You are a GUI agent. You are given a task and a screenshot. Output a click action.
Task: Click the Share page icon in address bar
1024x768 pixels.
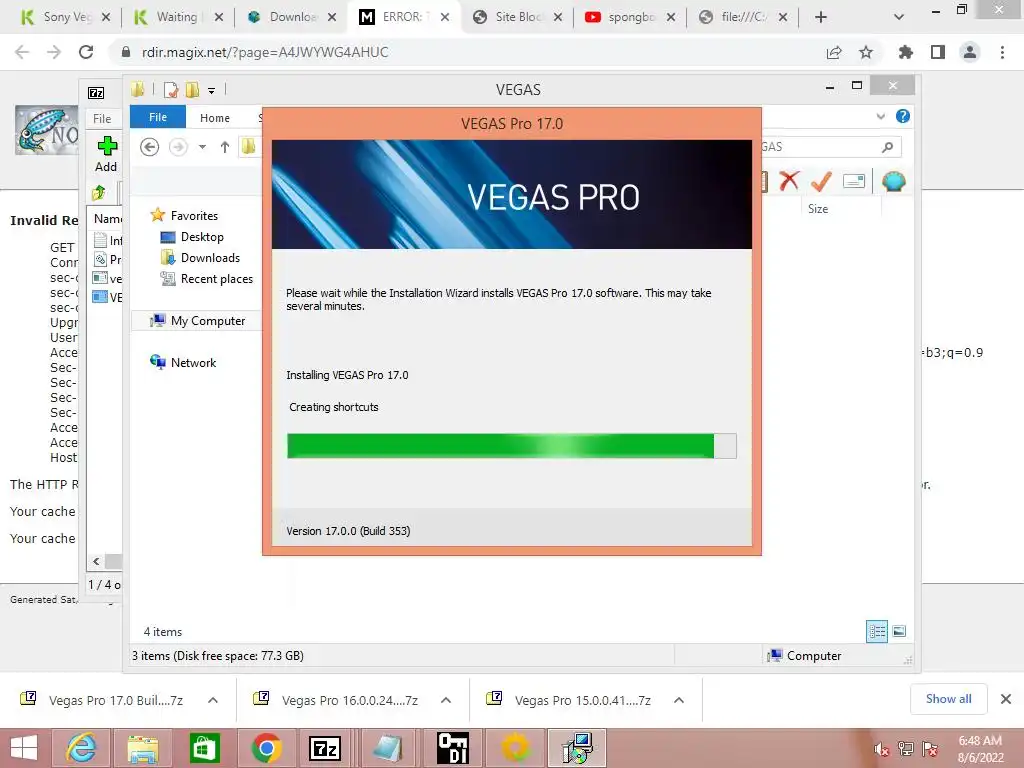(x=834, y=52)
